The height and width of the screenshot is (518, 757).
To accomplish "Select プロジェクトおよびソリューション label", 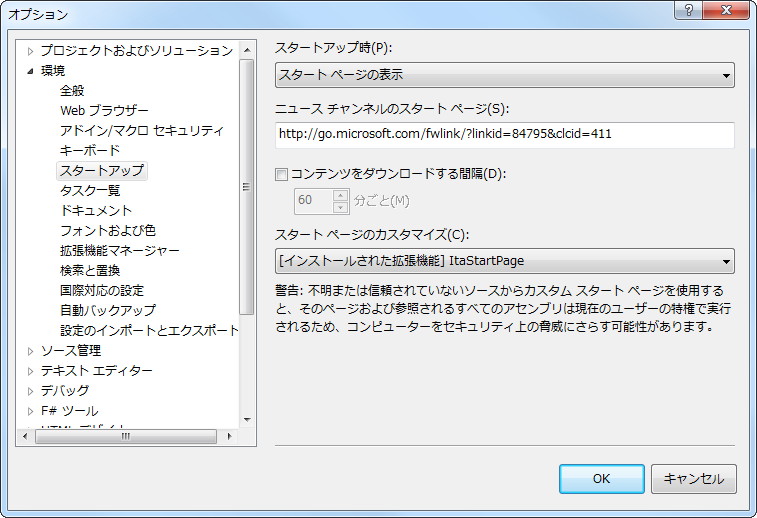I will coord(137,51).
